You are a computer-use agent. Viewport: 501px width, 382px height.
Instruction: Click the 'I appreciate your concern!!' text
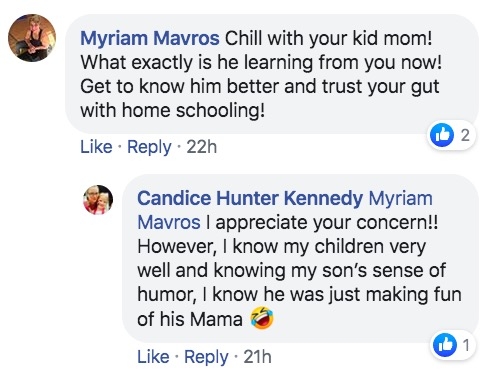(x=322, y=223)
